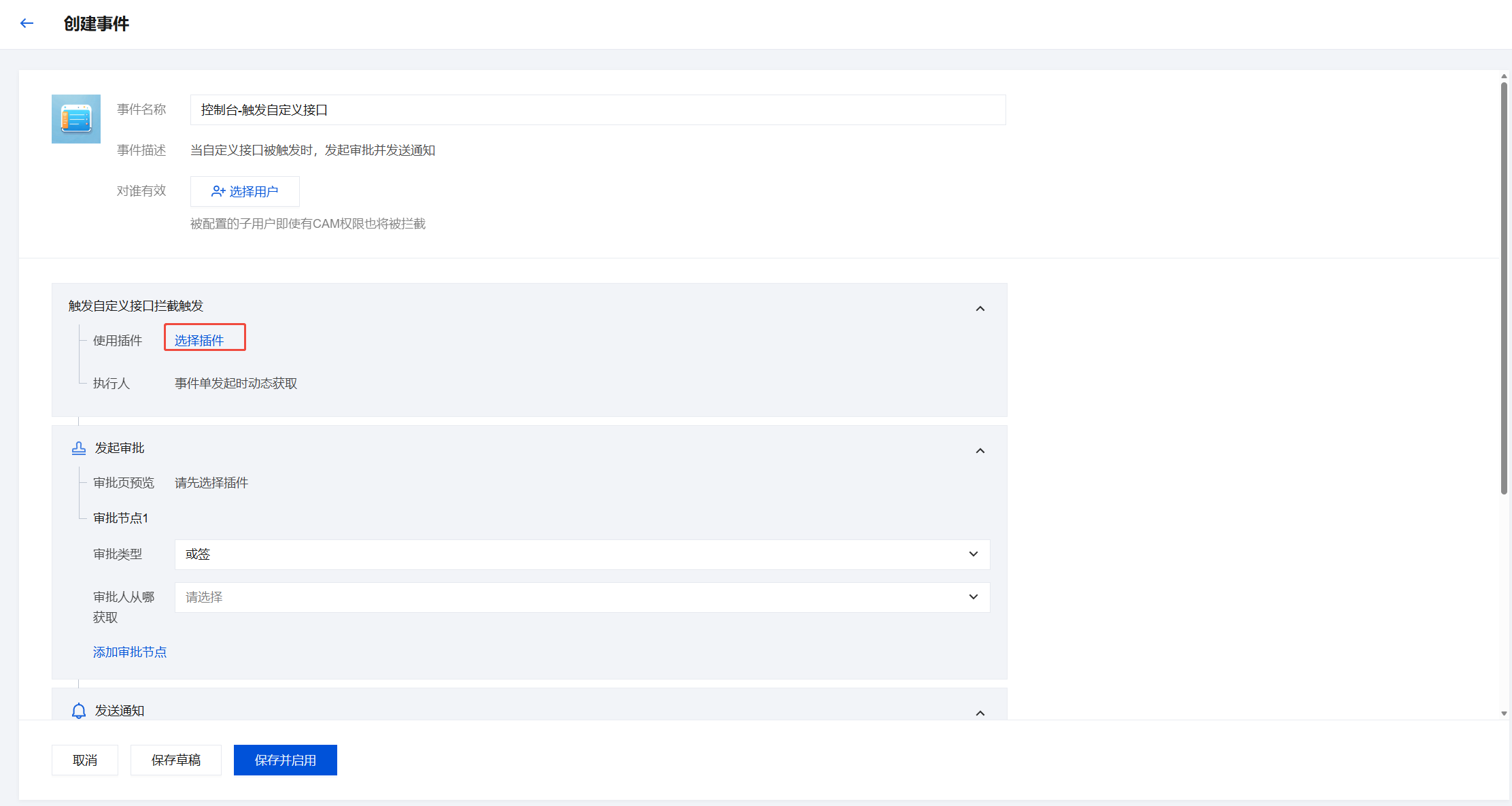
Task: Click the event thumbnail icon
Action: pos(76,119)
